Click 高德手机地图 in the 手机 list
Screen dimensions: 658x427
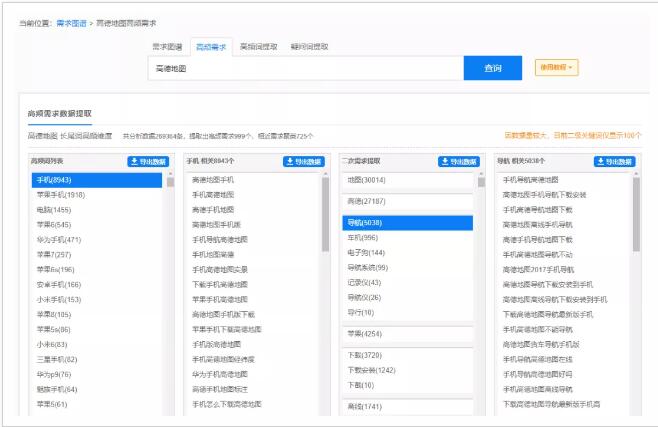click(213, 210)
